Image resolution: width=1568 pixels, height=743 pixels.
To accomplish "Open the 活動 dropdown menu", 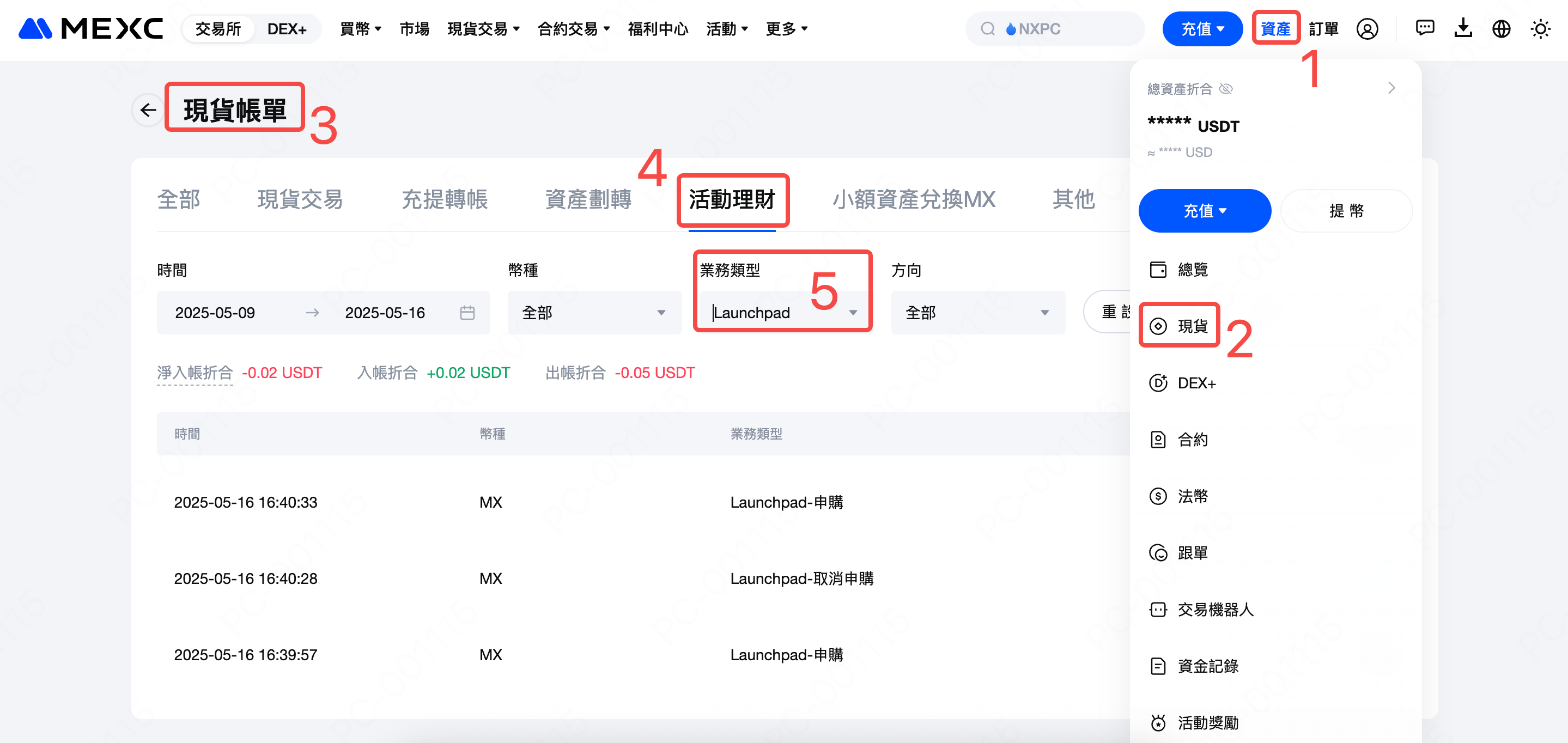I will point(727,29).
